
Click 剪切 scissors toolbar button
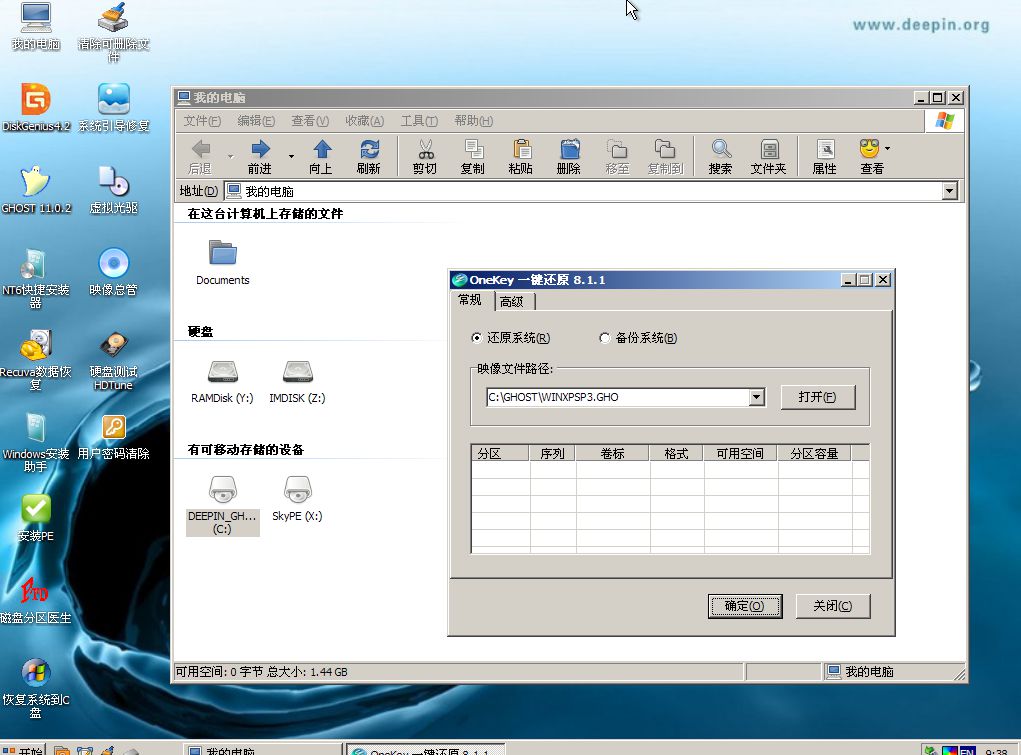pyautogui.click(x=425, y=157)
